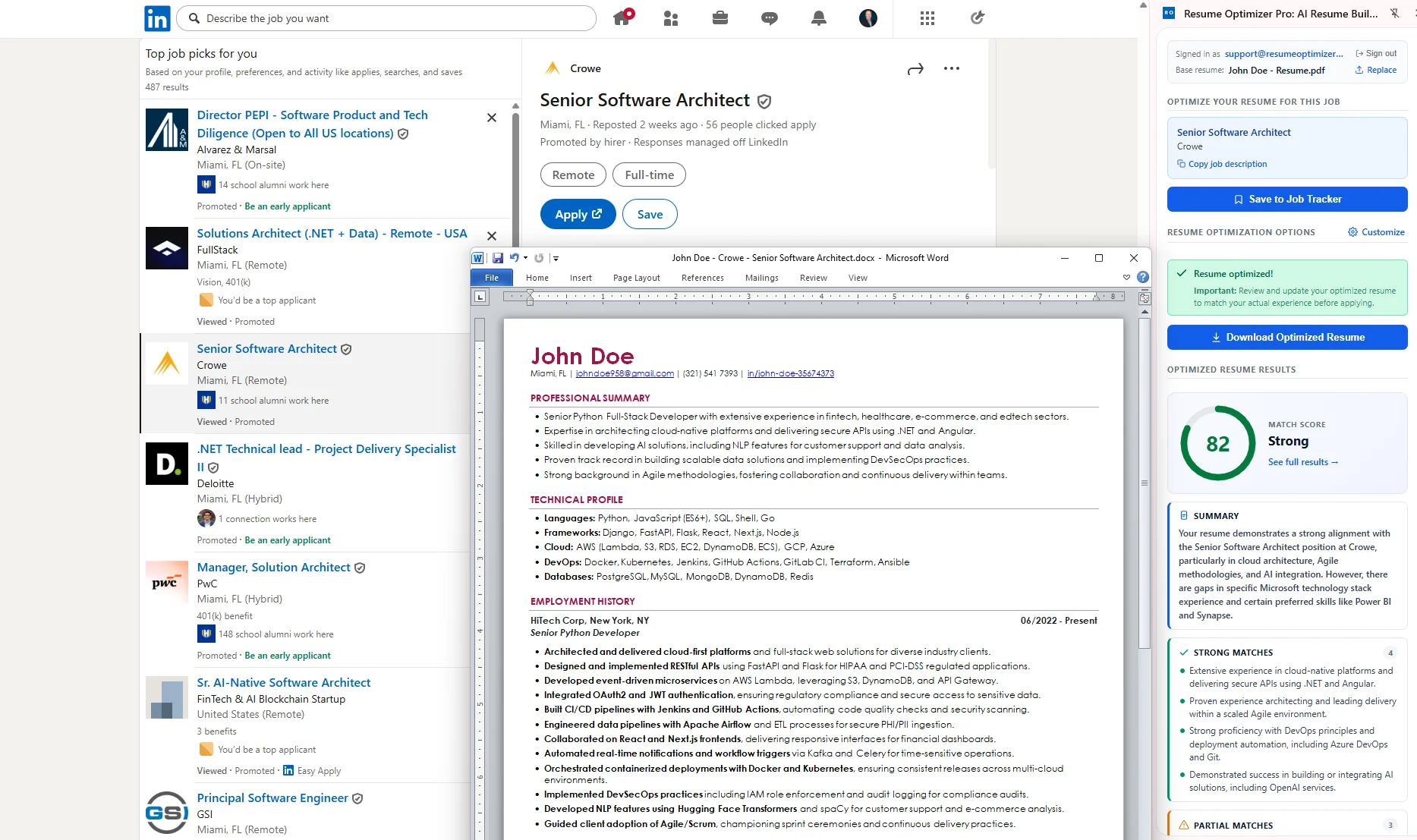Click the Save button on job posting
The width and height of the screenshot is (1417, 840).
(x=650, y=214)
